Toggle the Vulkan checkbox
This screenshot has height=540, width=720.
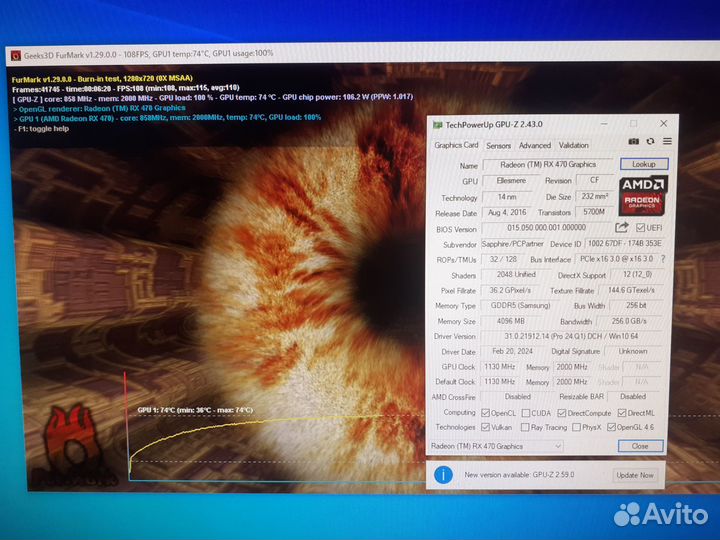485,427
